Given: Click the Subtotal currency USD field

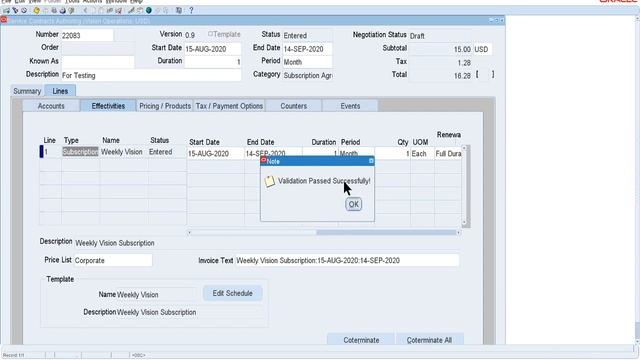Looking at the screenshot, I should (x=482, y=49).
